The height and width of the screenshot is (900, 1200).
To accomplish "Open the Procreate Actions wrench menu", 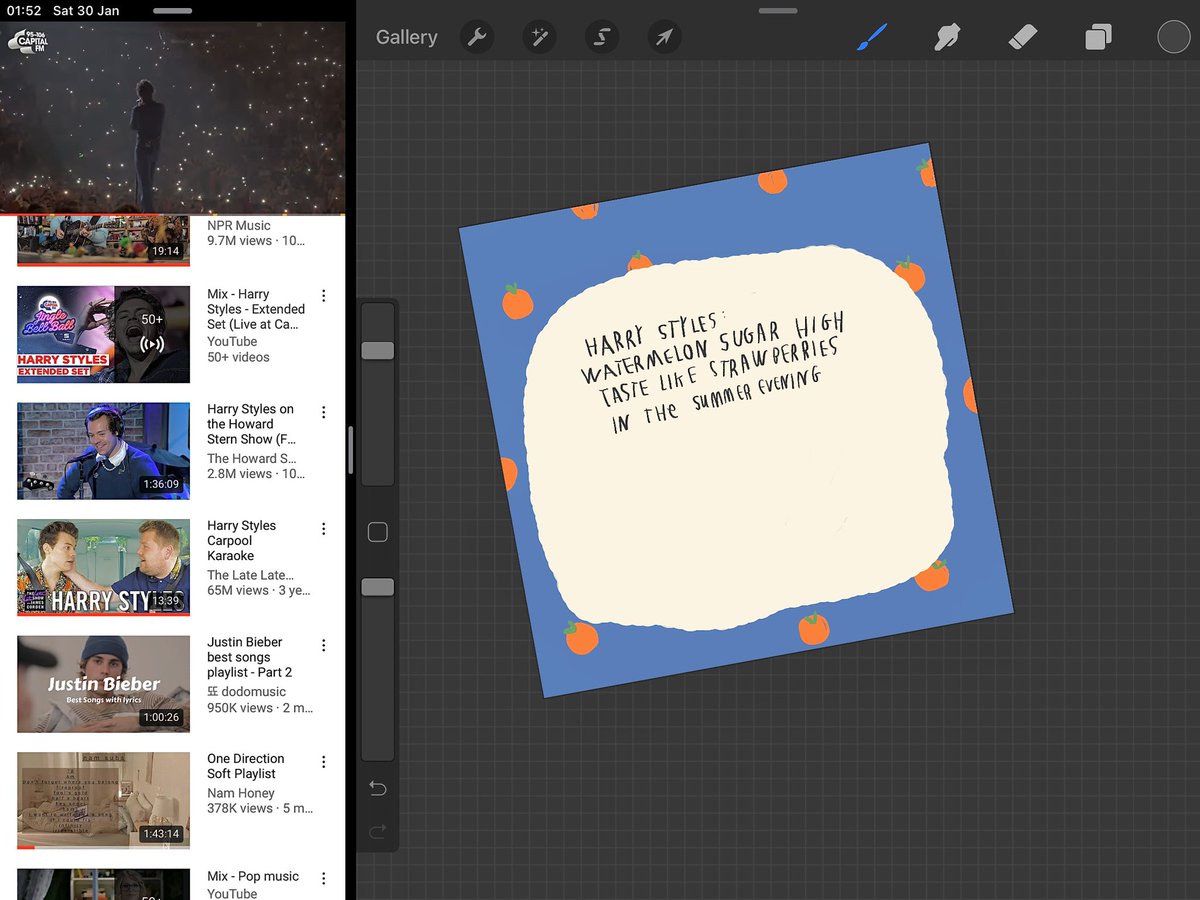I will point(477,38).
